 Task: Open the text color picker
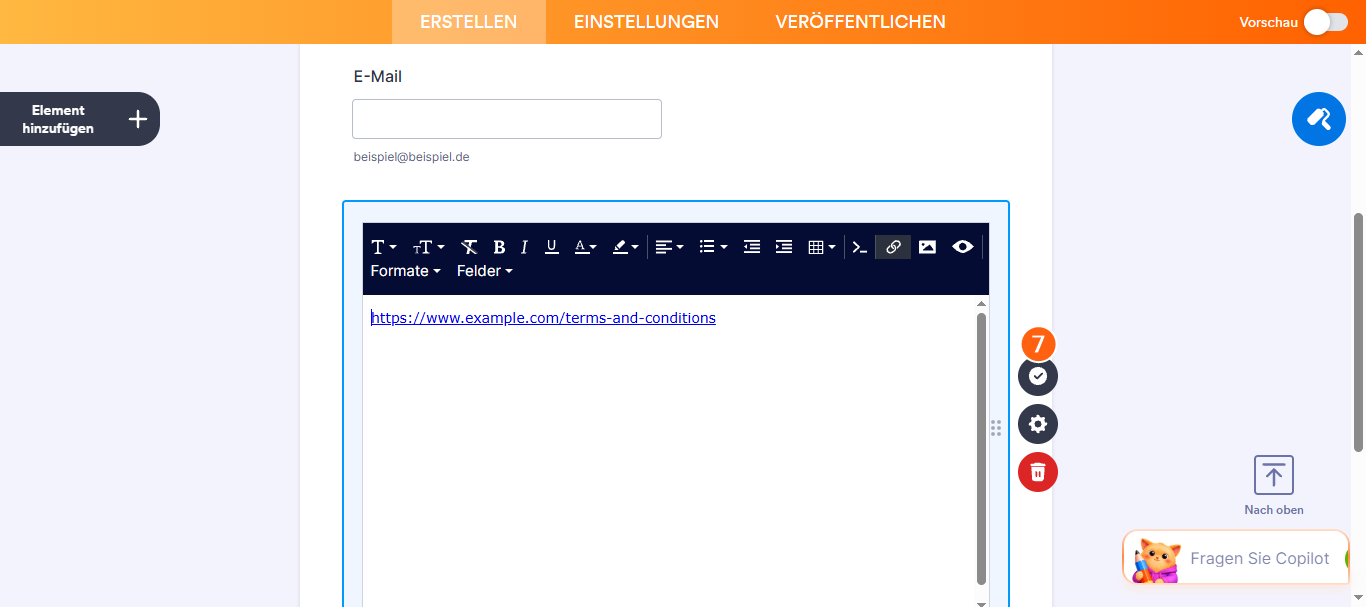[x=585, y=247]
